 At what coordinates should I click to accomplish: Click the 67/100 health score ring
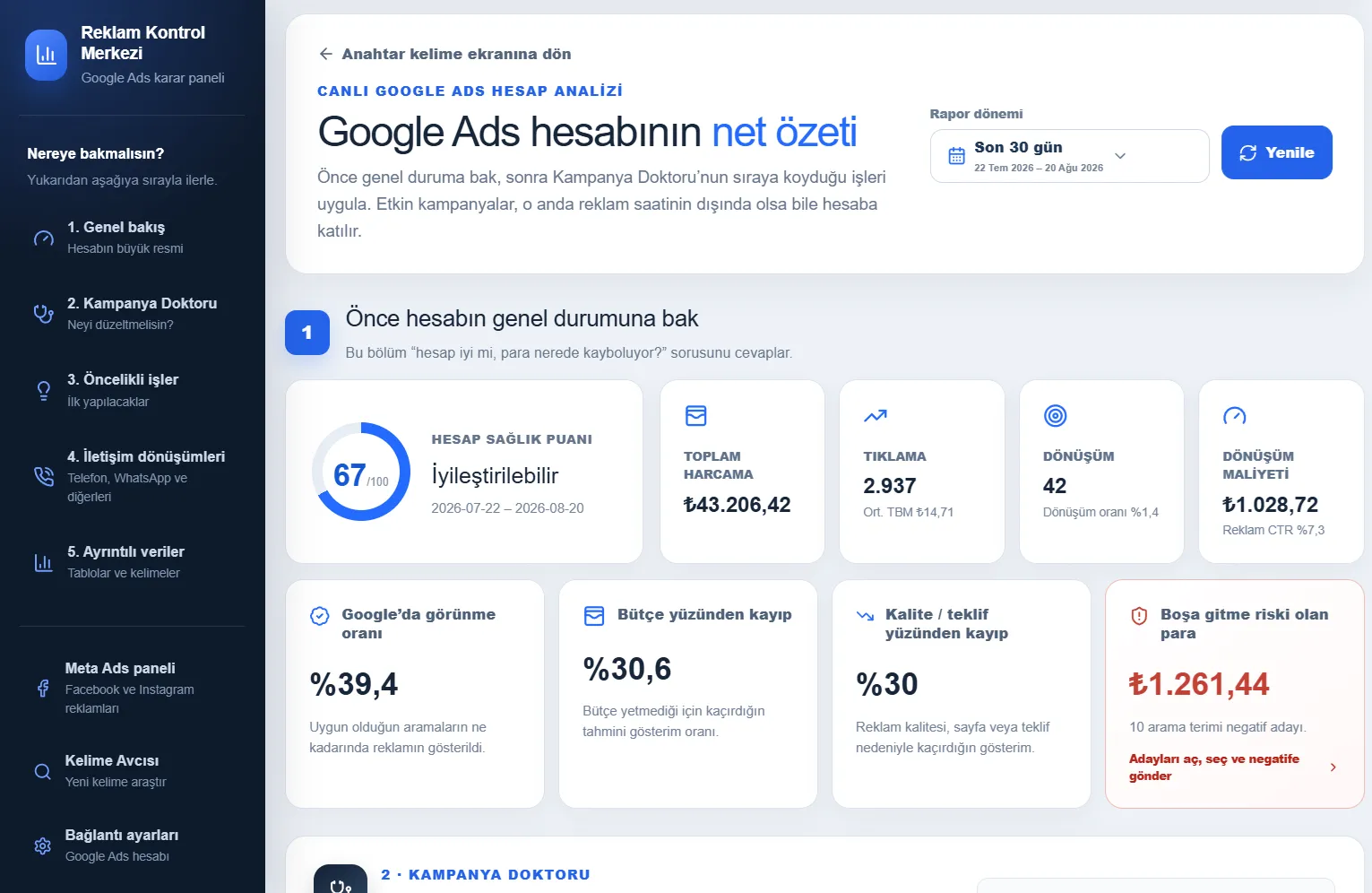361,472
